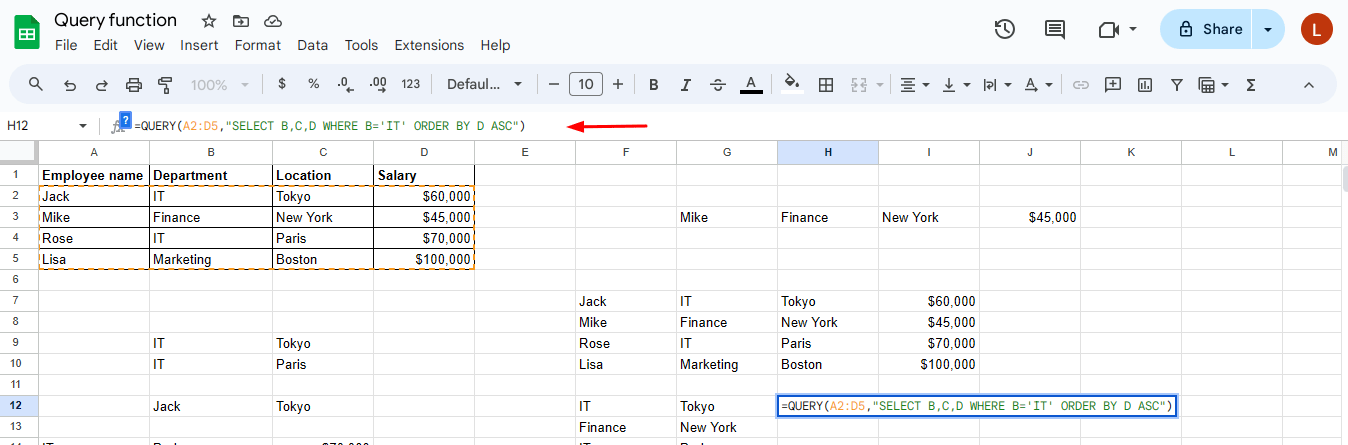Toggle bold formatting
This screenshot has width=1348, height=445.
(x=654, y=85)
